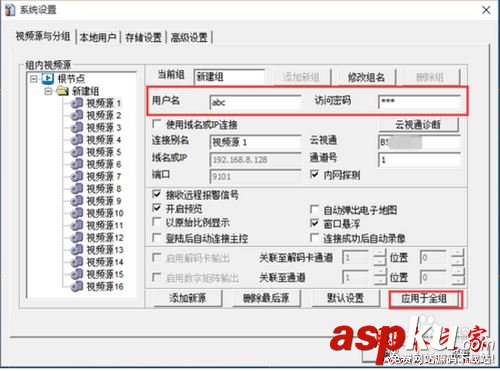Click the 连接别名 input field
This screenshot has height=371, width=500.
(x=255, y=142)
